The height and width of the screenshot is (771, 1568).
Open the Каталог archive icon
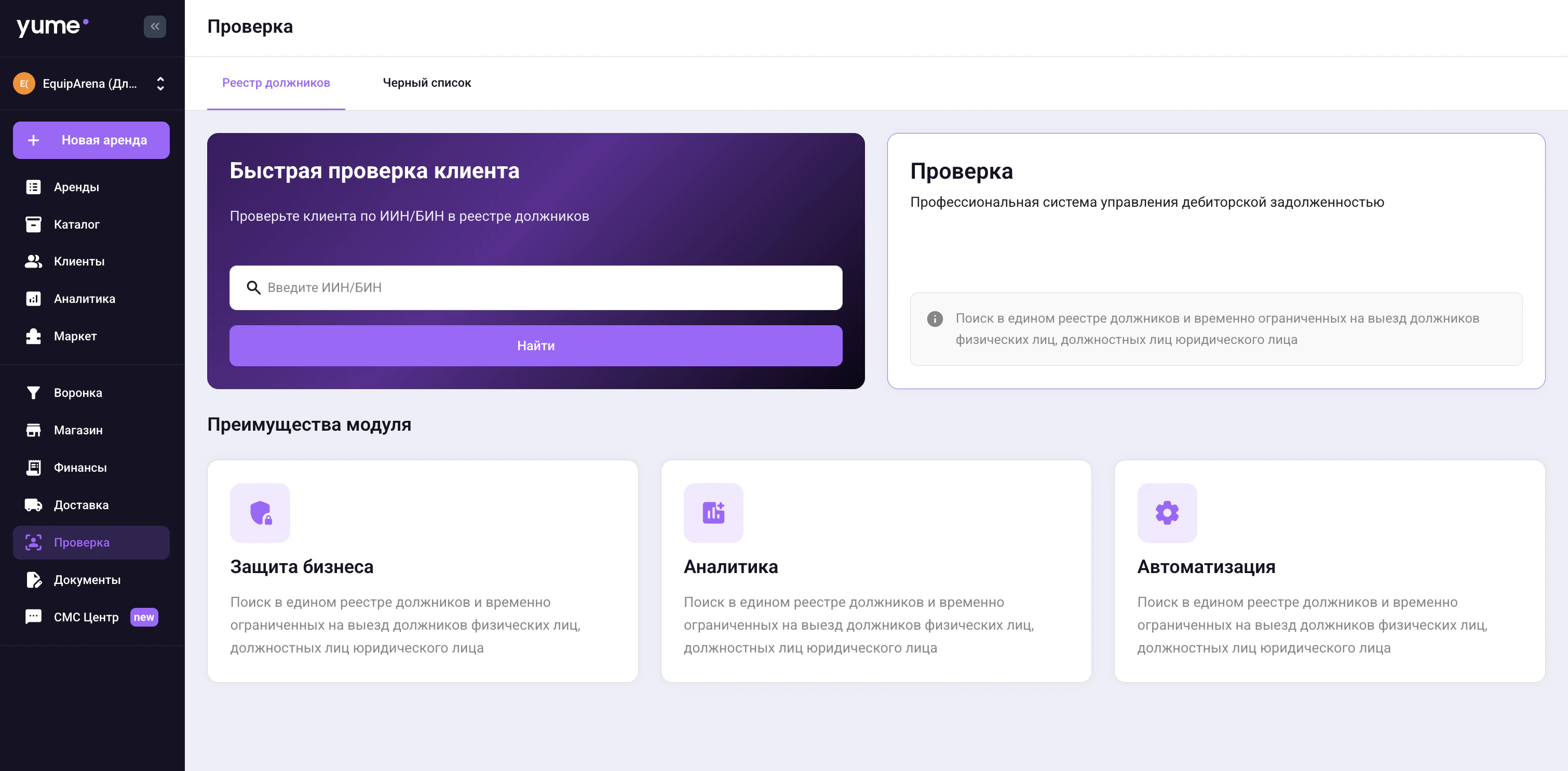coord(33,224)
